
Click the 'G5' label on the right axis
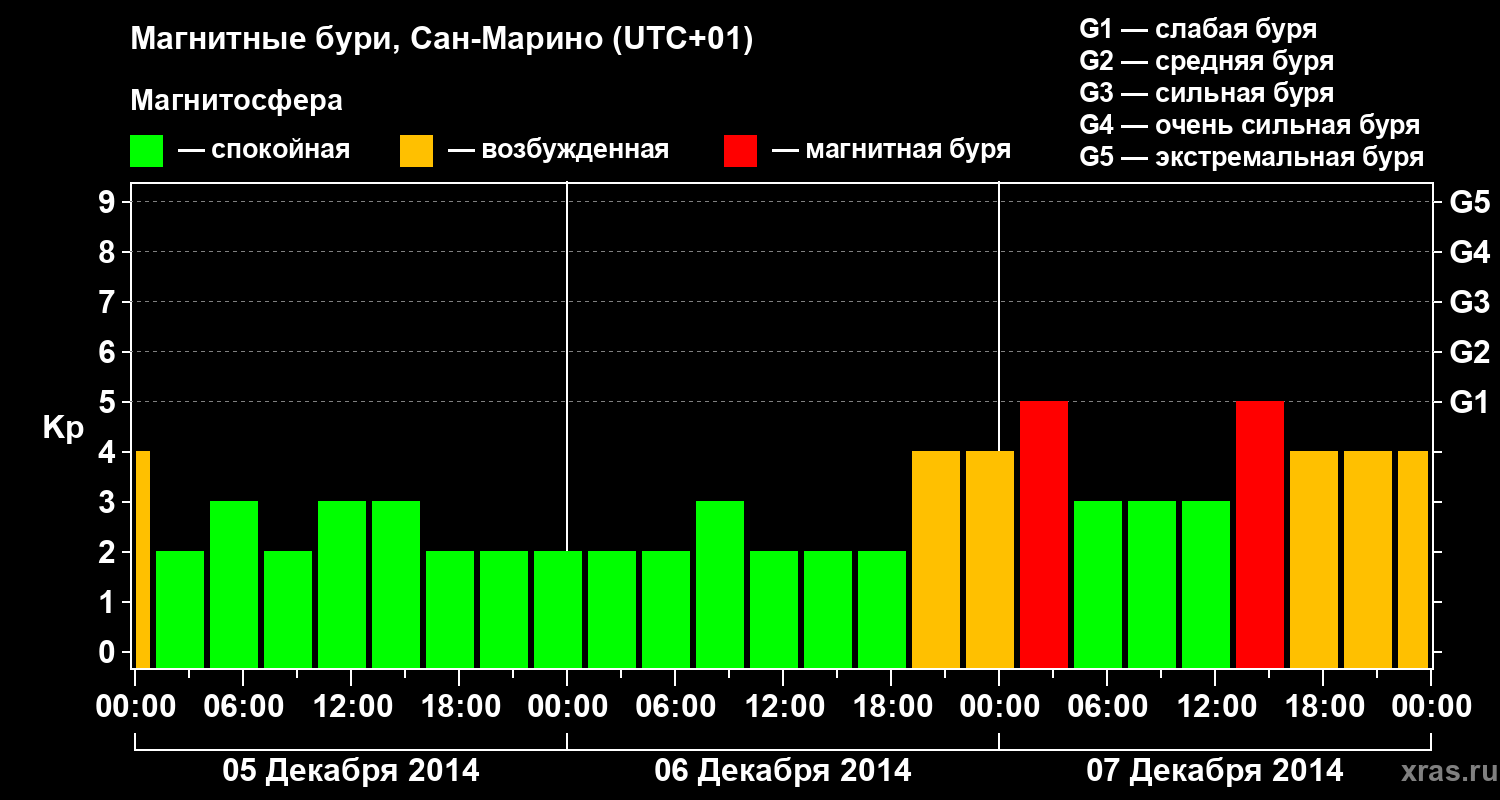pyautogui.click(x=1469, y=202)
